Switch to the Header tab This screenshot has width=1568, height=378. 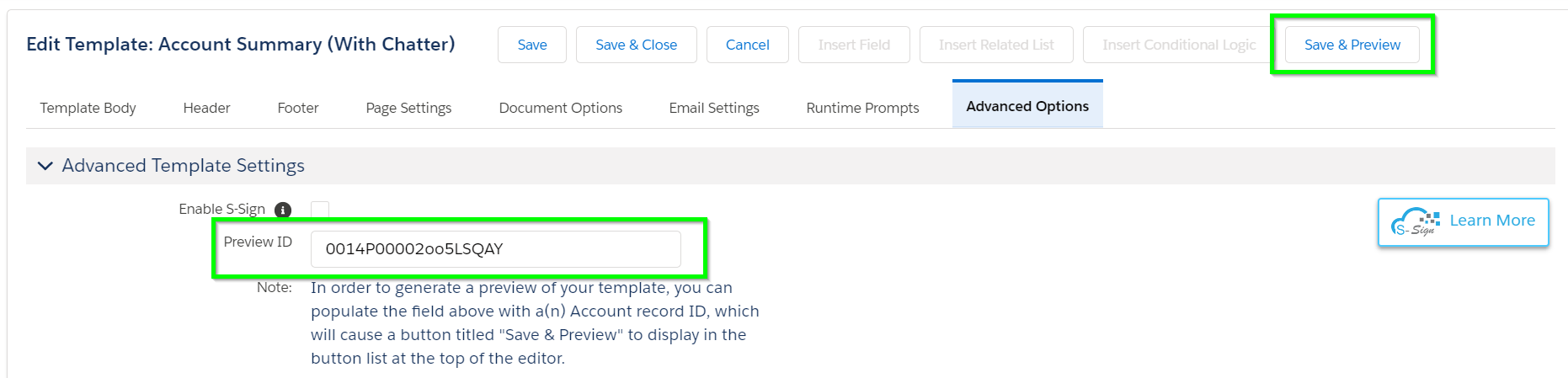coord(206,108)
